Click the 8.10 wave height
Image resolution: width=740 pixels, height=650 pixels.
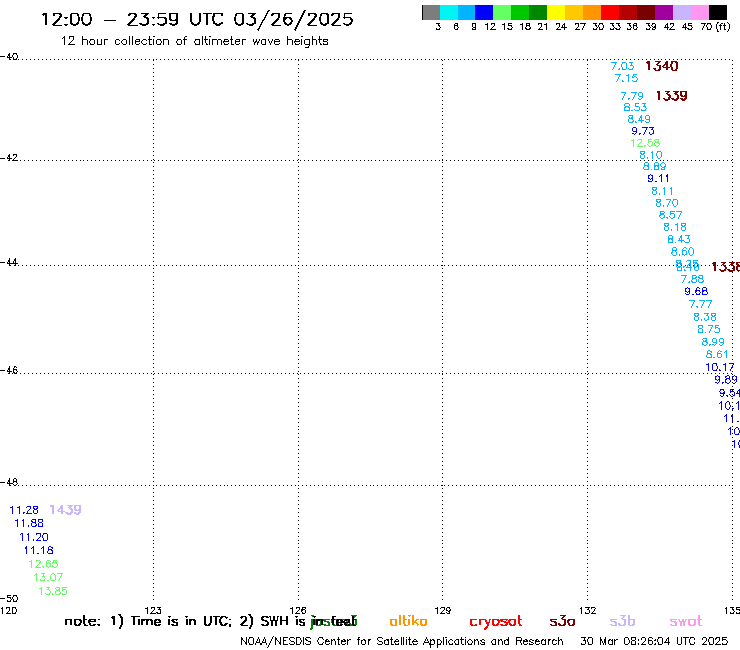pyautogui.click(x=651, y=155)
